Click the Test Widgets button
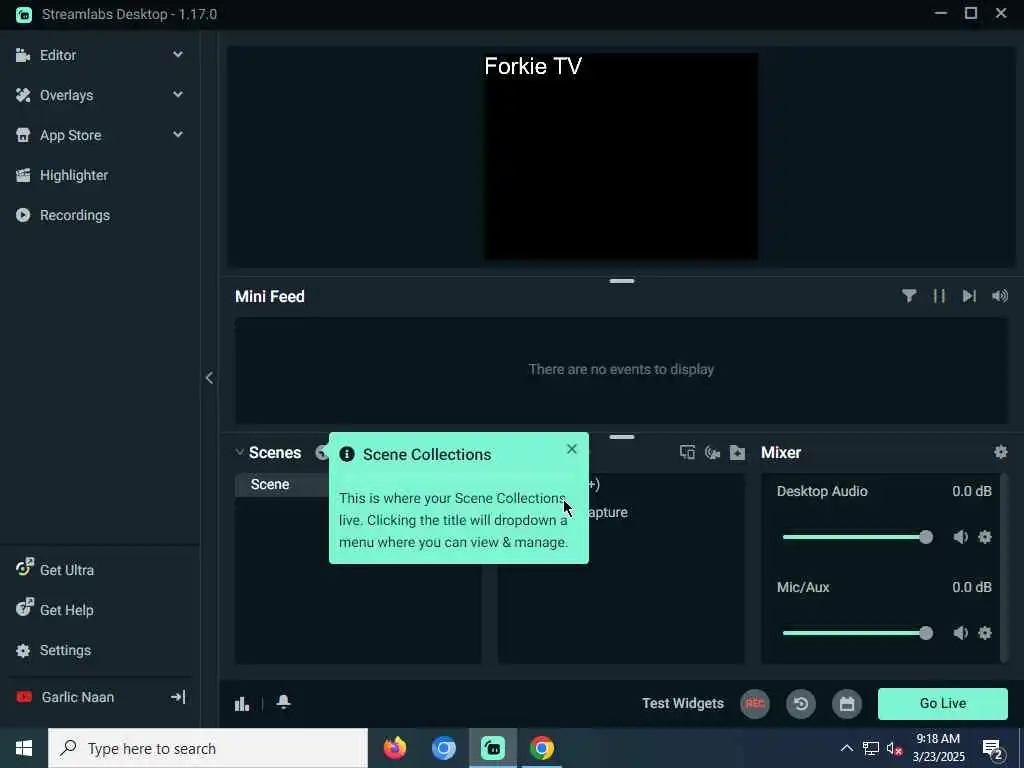 click(x=682, y=703)
